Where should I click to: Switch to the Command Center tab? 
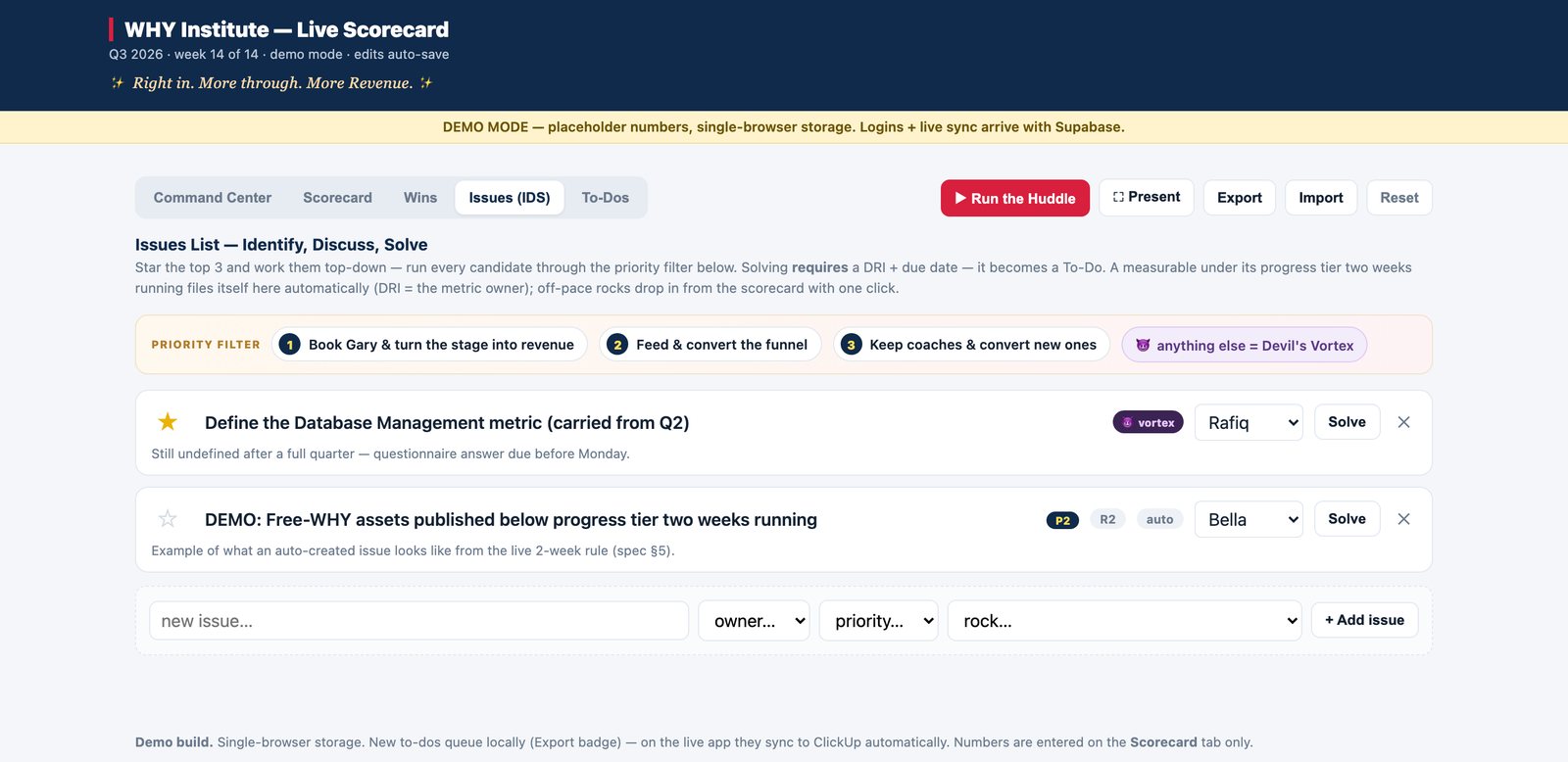click(x=213, y=198)
